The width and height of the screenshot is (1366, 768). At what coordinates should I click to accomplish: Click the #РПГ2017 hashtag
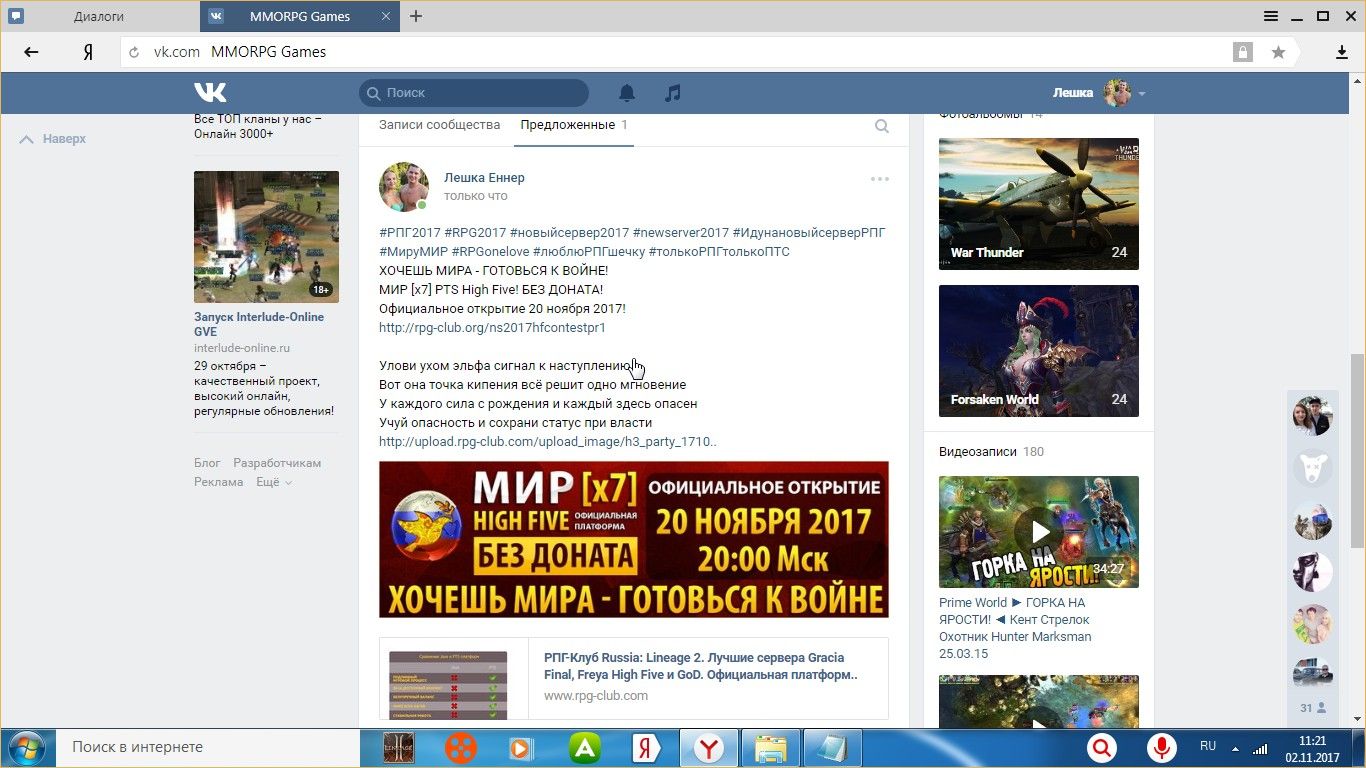(x=410, y=232)
